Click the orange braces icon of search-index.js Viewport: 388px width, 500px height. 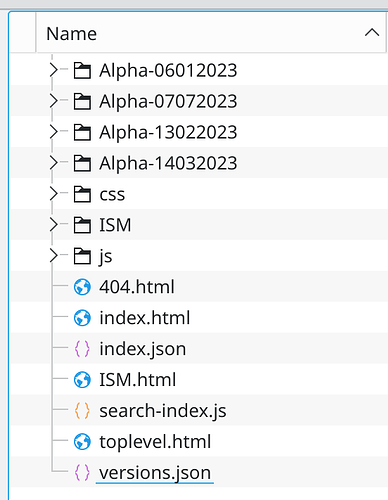[82, 411]
